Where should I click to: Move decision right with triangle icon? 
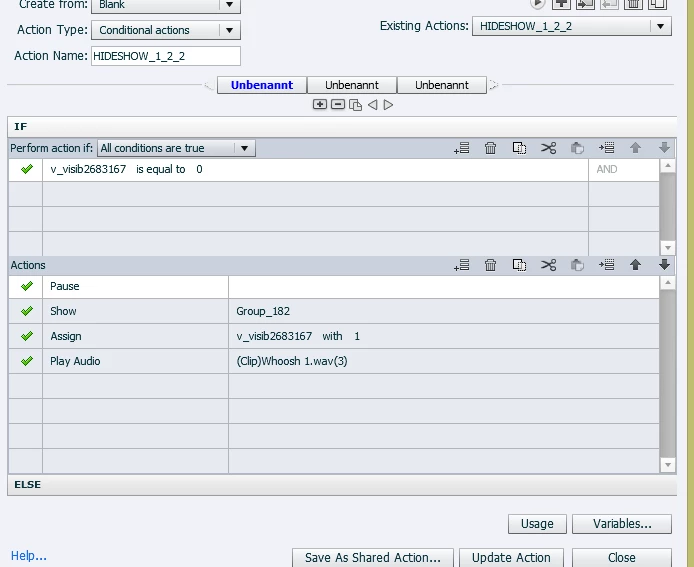coord(388,105)
